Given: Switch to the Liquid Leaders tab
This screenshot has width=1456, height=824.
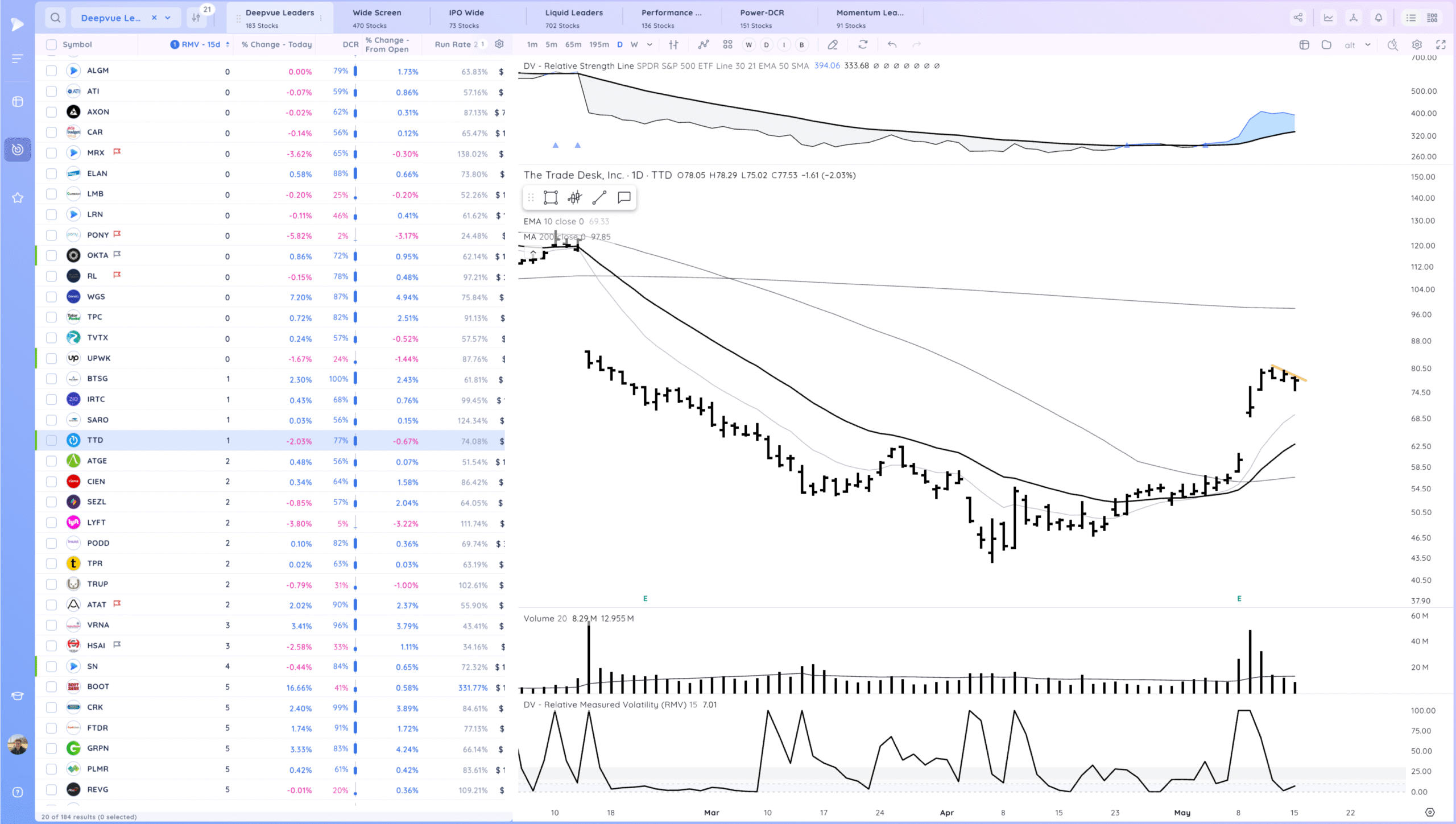Looking at the screenshot, I should (x=573, y=18).
